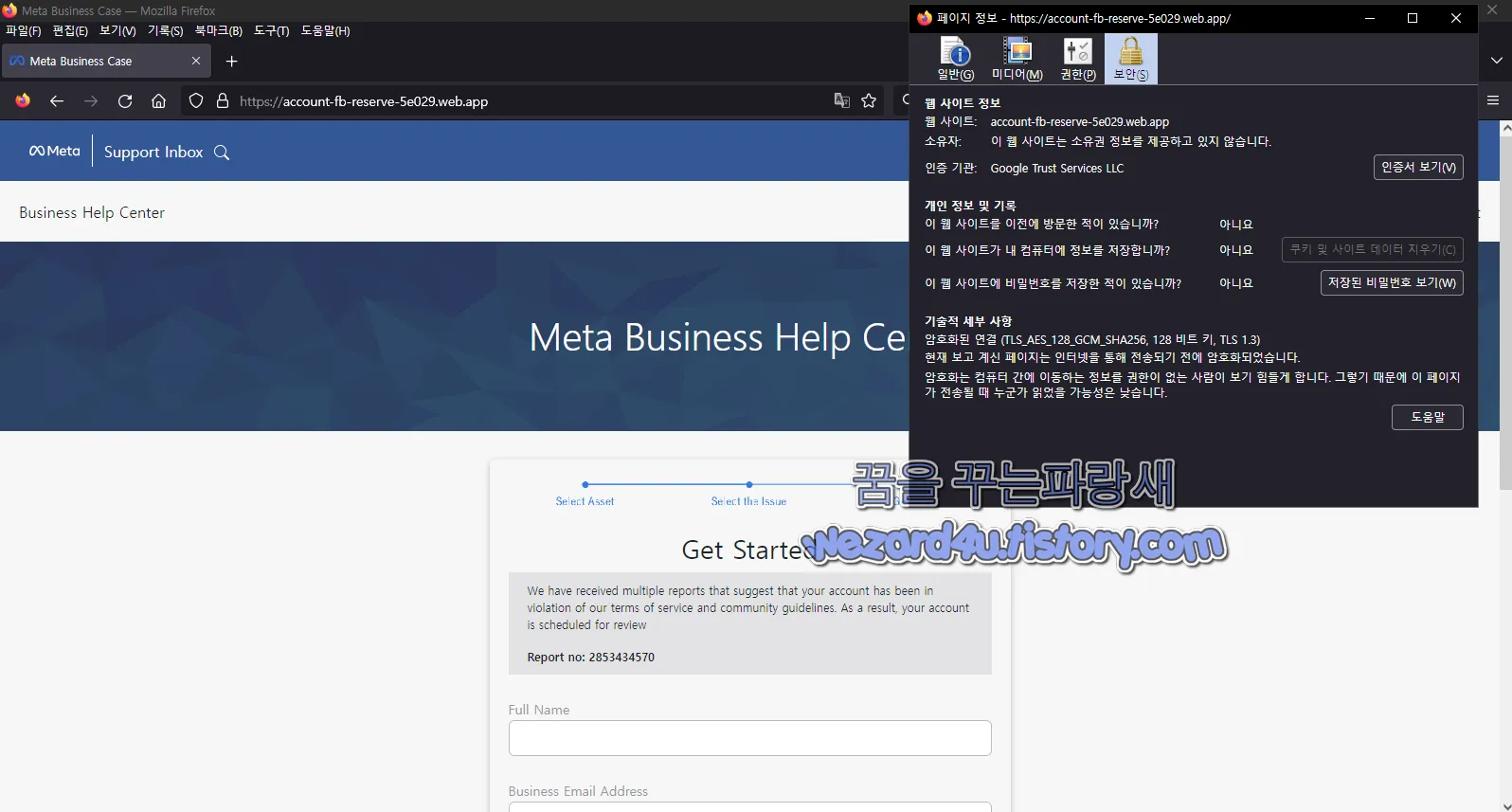1512x812 pixels.
Task: Close the Meta Business Case tab
Action: [196, 62]
